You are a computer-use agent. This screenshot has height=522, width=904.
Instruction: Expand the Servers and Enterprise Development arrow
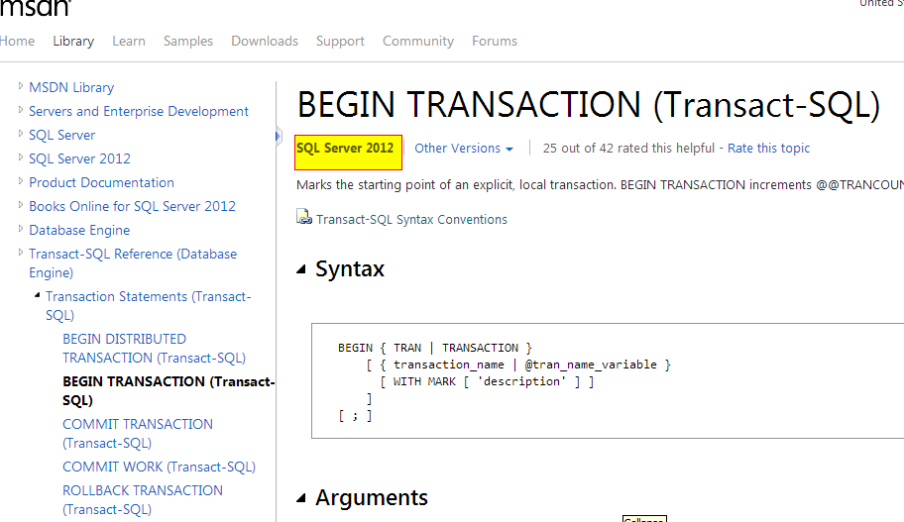point(21,110)
